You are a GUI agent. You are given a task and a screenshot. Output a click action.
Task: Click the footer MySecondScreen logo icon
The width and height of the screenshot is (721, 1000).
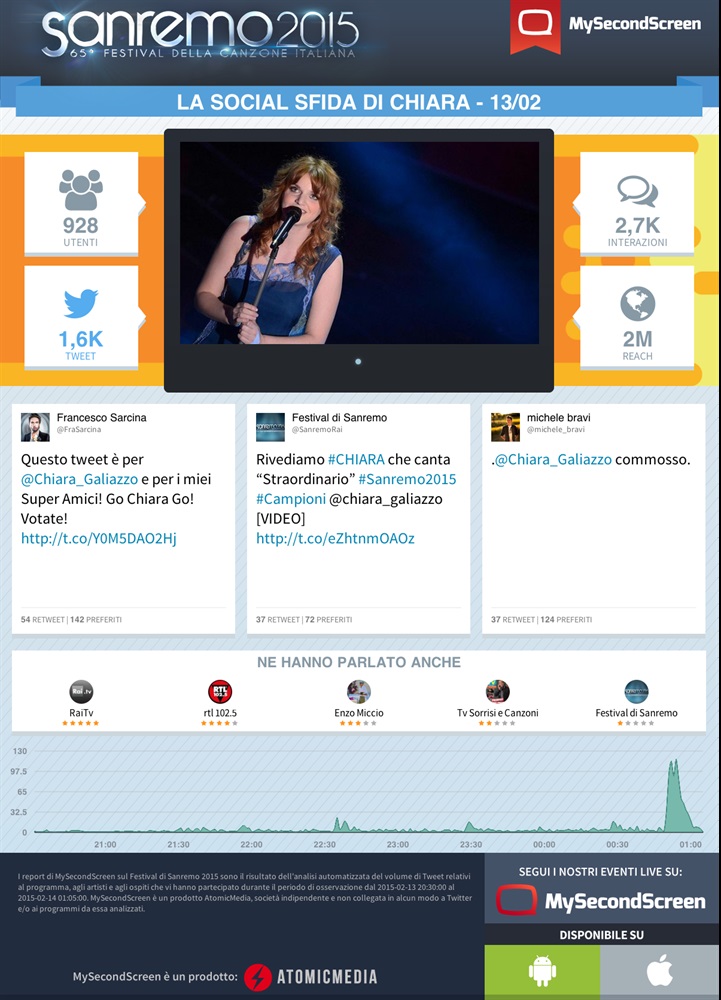pos(516,900)
